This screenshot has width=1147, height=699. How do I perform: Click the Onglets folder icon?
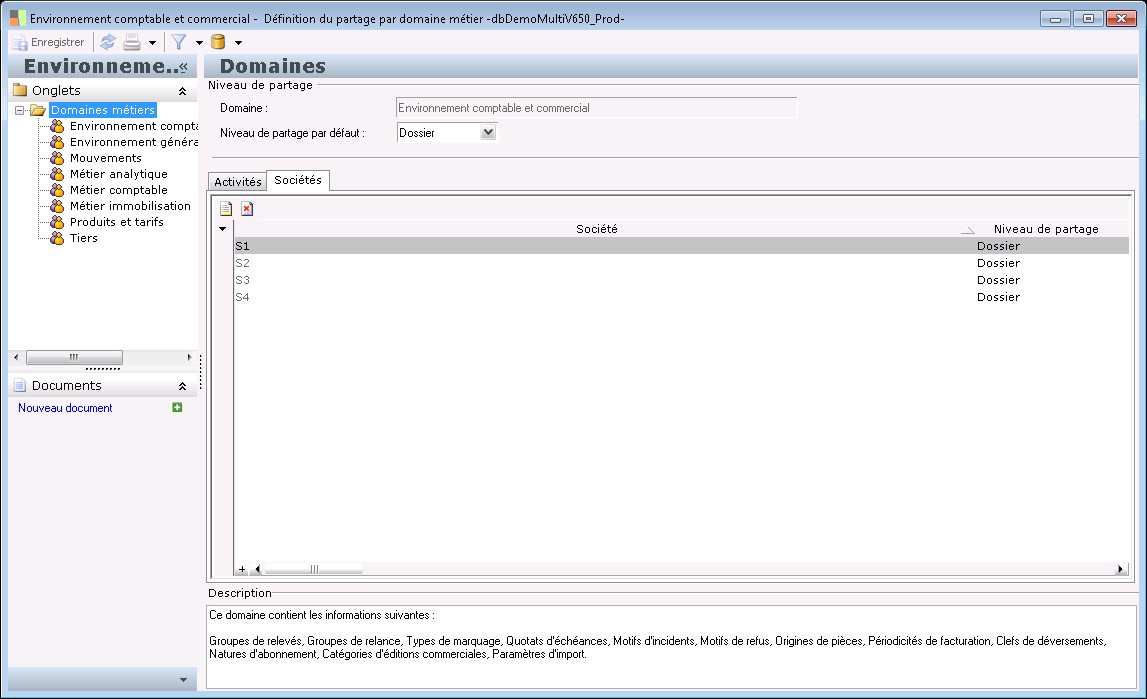point(20,90)
